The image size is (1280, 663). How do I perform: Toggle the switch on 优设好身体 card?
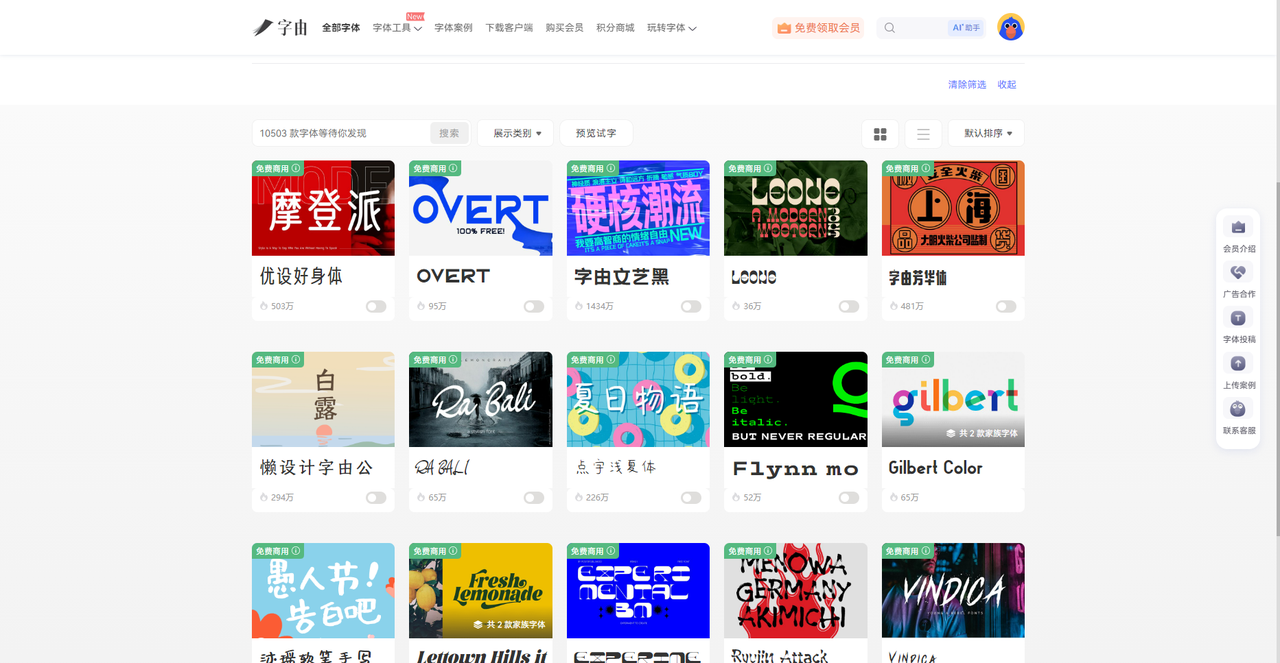point(376,307)
